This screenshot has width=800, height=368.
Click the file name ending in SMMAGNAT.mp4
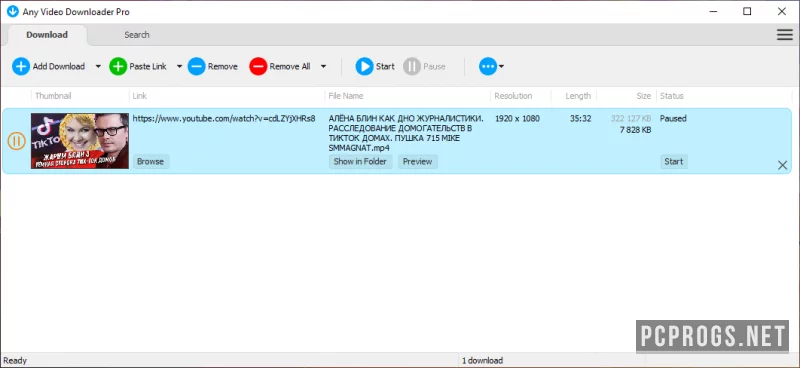[x=406, y=133]
